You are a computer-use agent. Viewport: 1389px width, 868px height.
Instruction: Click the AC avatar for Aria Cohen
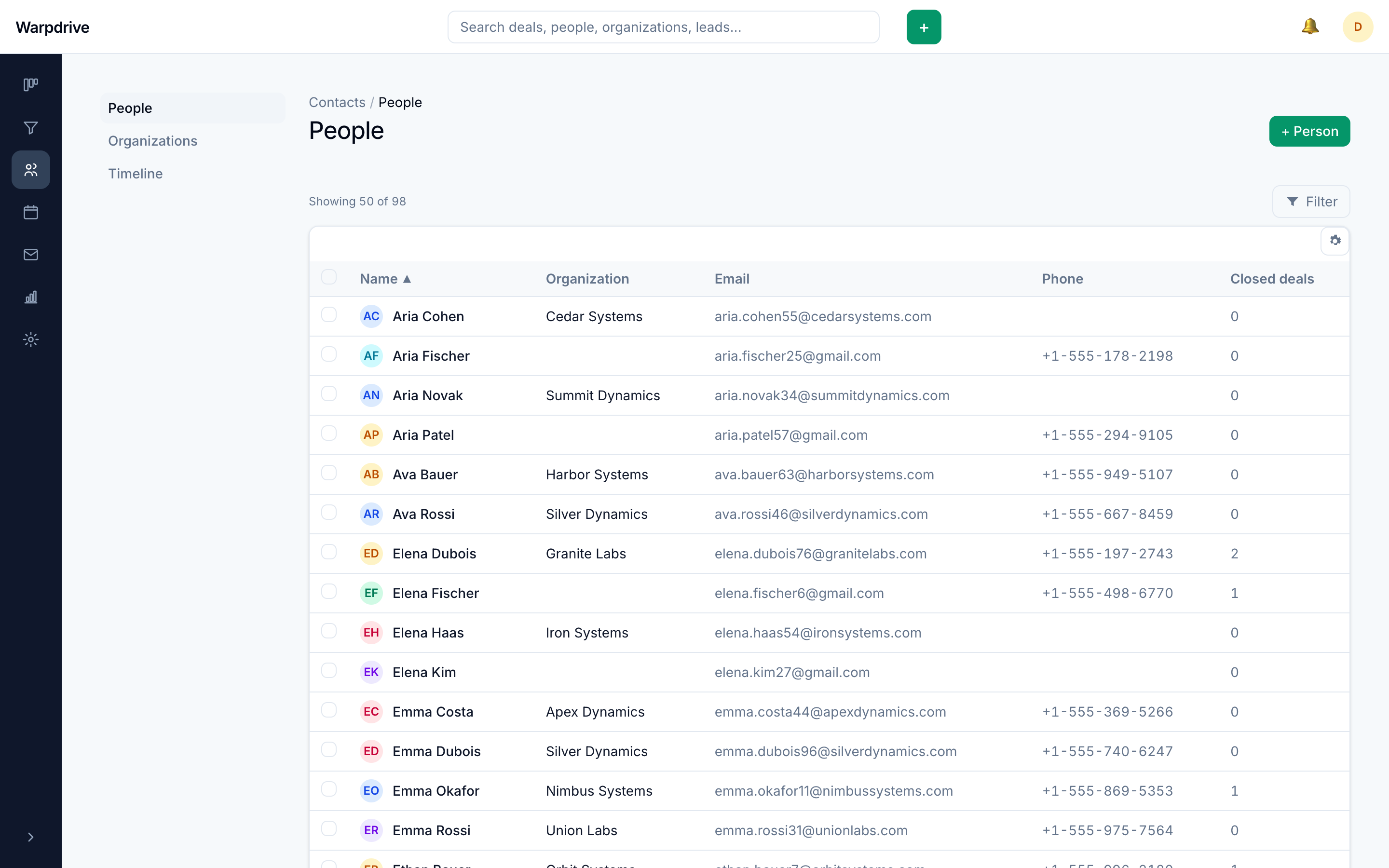371,316
